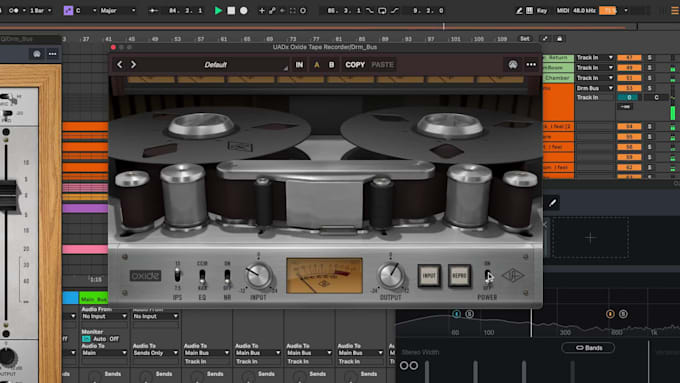Click the pencil icon below track list
This screenshot has height=383, width=680.
[552, 203]
